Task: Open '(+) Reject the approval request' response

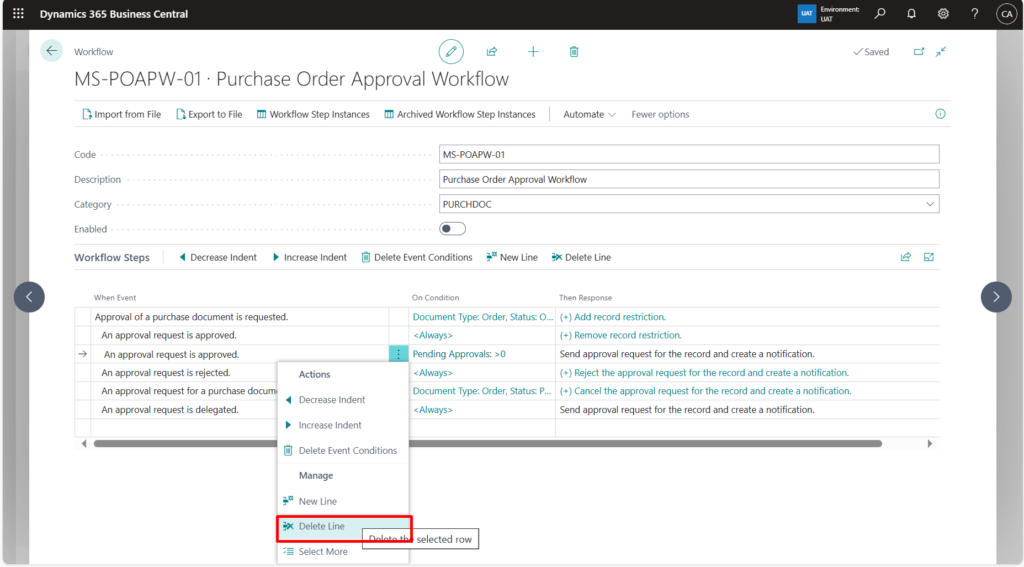Action: click(x=704, y=372)
